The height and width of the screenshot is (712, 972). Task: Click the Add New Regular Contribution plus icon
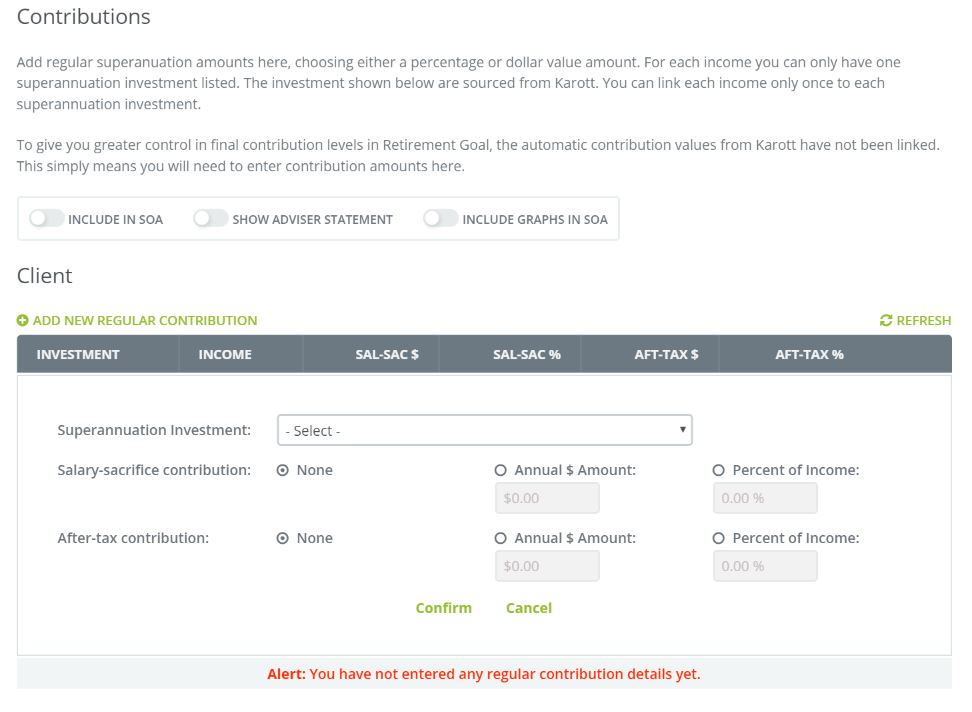23,321
